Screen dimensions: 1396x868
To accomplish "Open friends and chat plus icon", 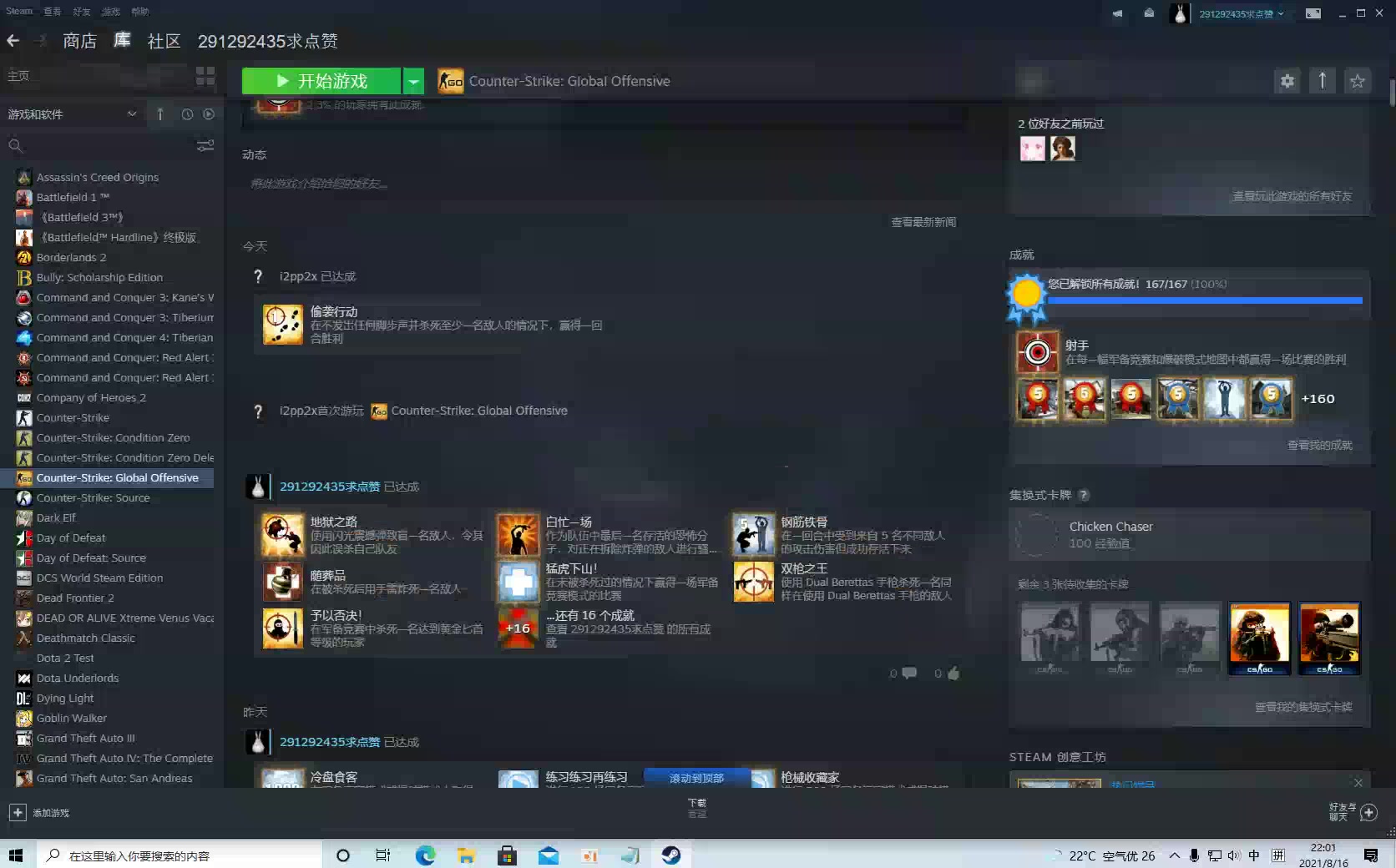I will click(x=1369, y=812).
